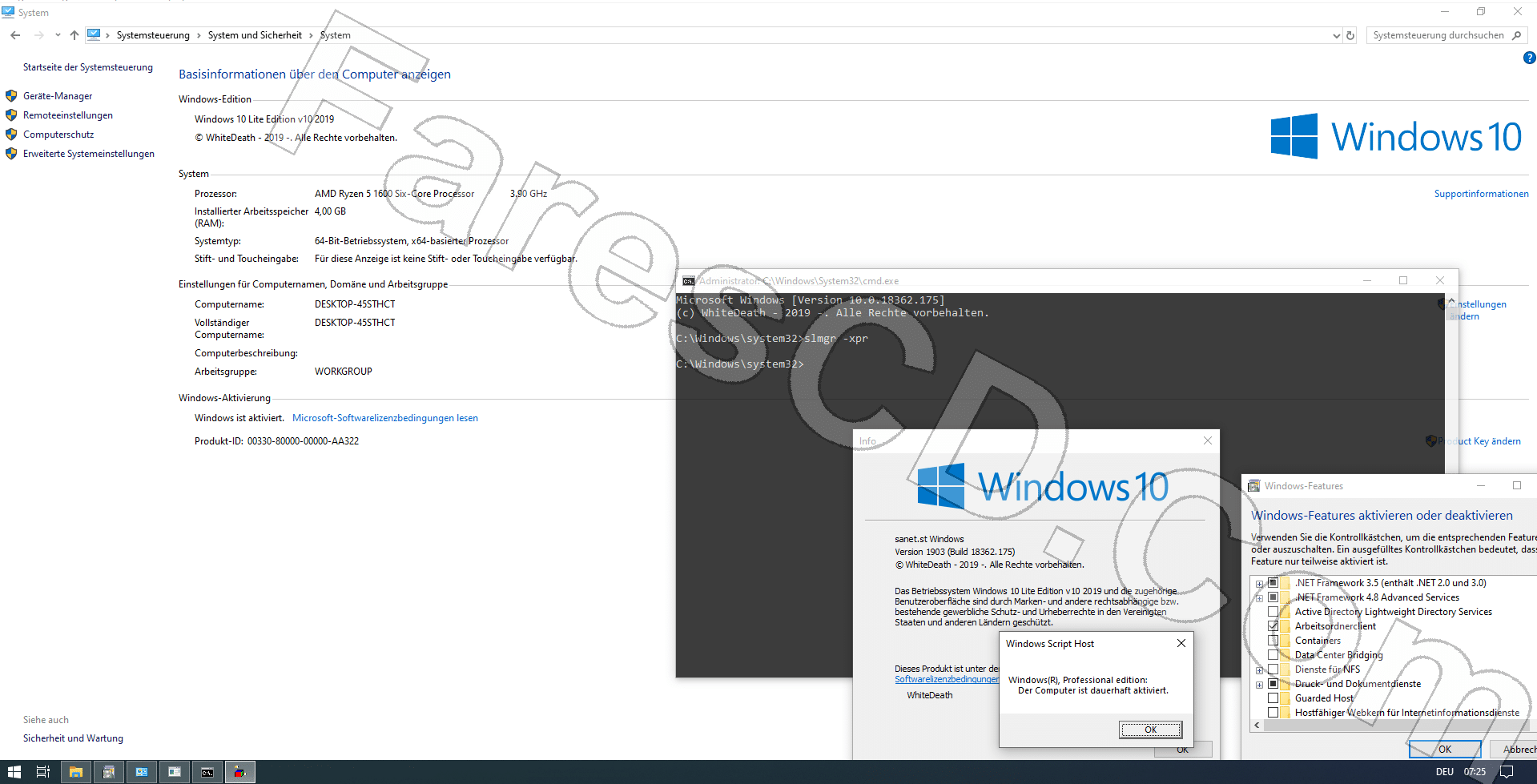1537x784 pixels.
Task: Click Softwarelizenzbedingungen link in Info dialog
Action: pyautogui.click(x=947, y=679)
